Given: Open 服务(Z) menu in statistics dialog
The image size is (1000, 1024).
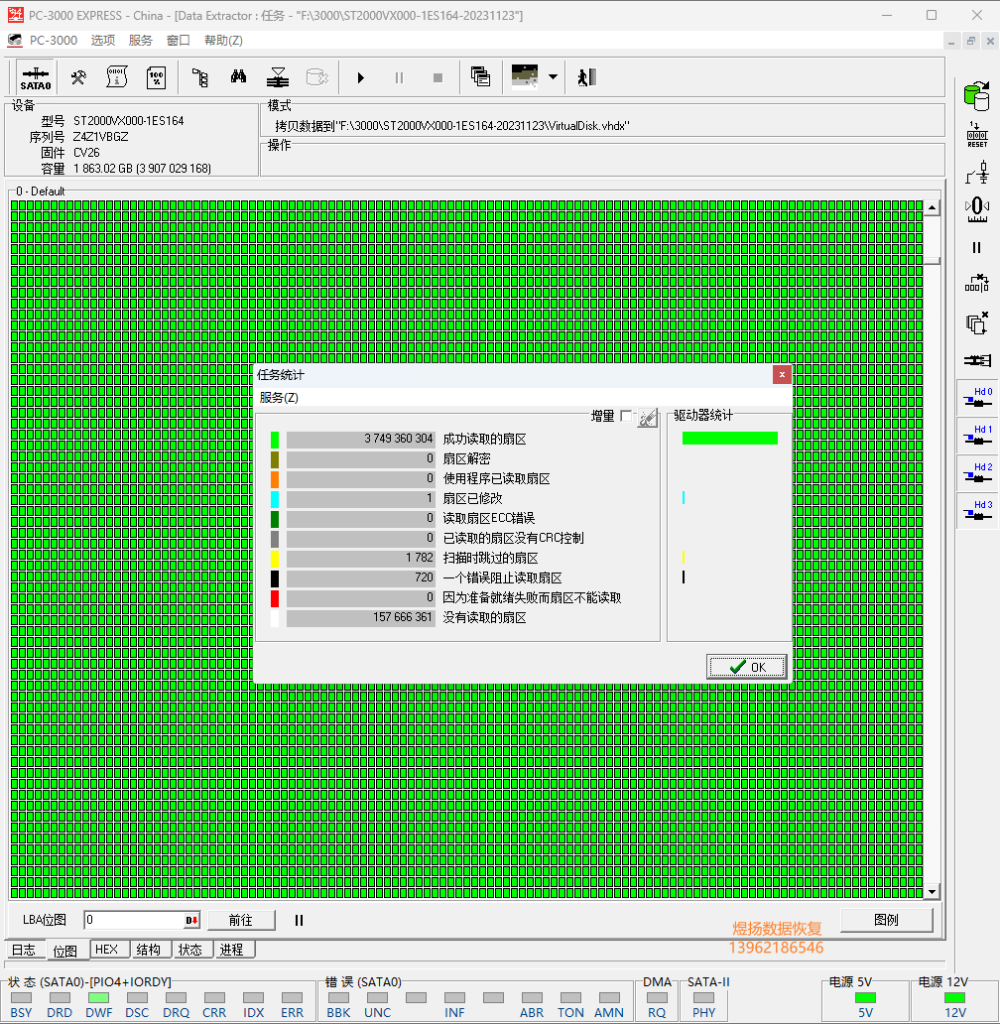Looking at the screenshot, I should coord(279,398).
